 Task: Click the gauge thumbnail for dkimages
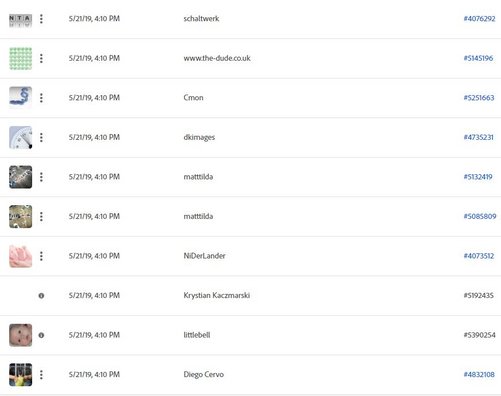(21, 137)
